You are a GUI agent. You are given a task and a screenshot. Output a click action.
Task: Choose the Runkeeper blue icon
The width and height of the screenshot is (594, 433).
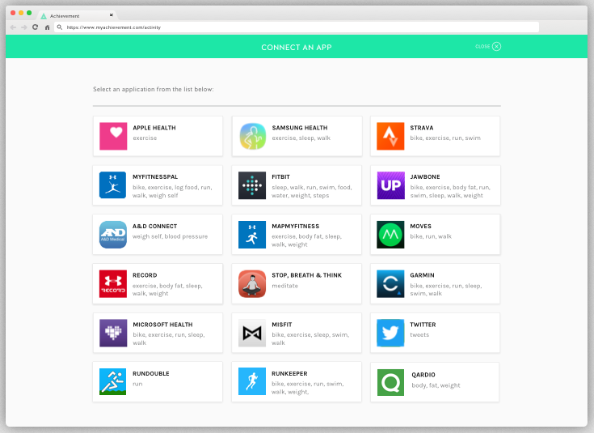(252, 381)
